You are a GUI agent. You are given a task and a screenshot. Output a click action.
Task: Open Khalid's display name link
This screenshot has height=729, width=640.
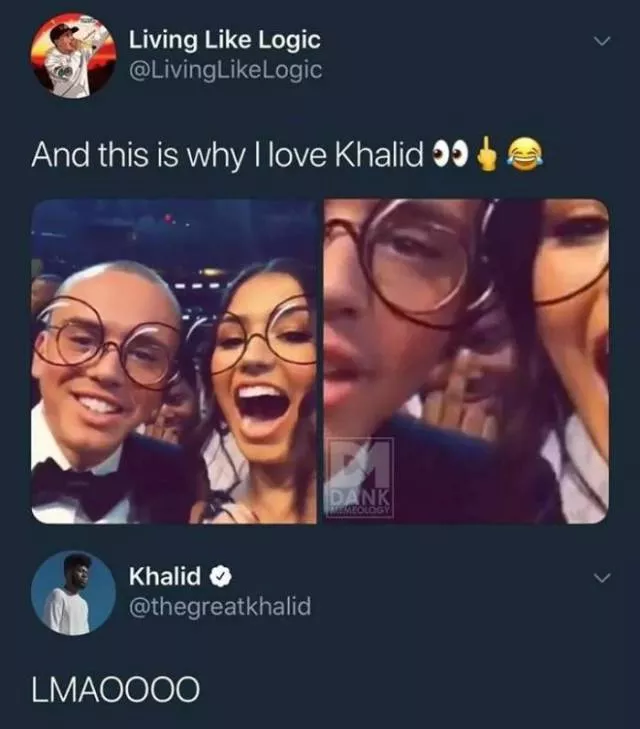coord(165,577)
